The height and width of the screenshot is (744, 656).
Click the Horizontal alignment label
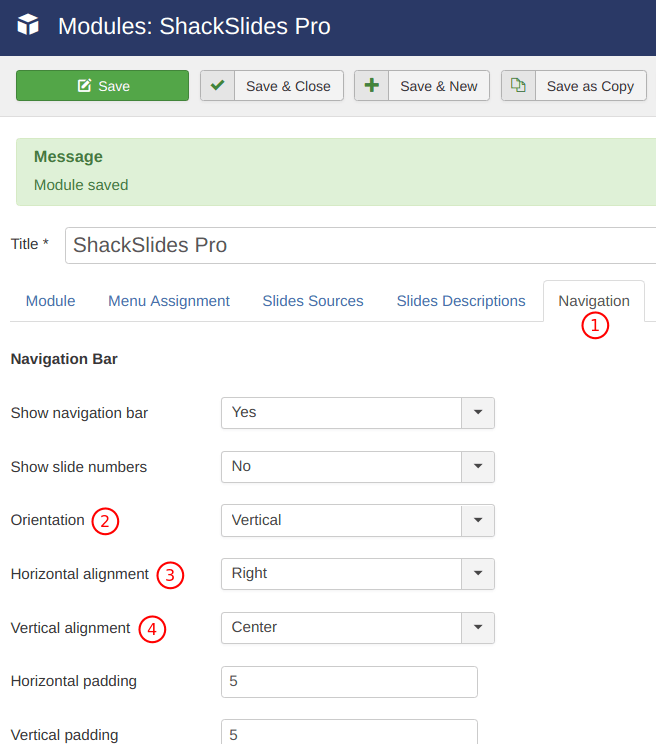coord(80,574)
